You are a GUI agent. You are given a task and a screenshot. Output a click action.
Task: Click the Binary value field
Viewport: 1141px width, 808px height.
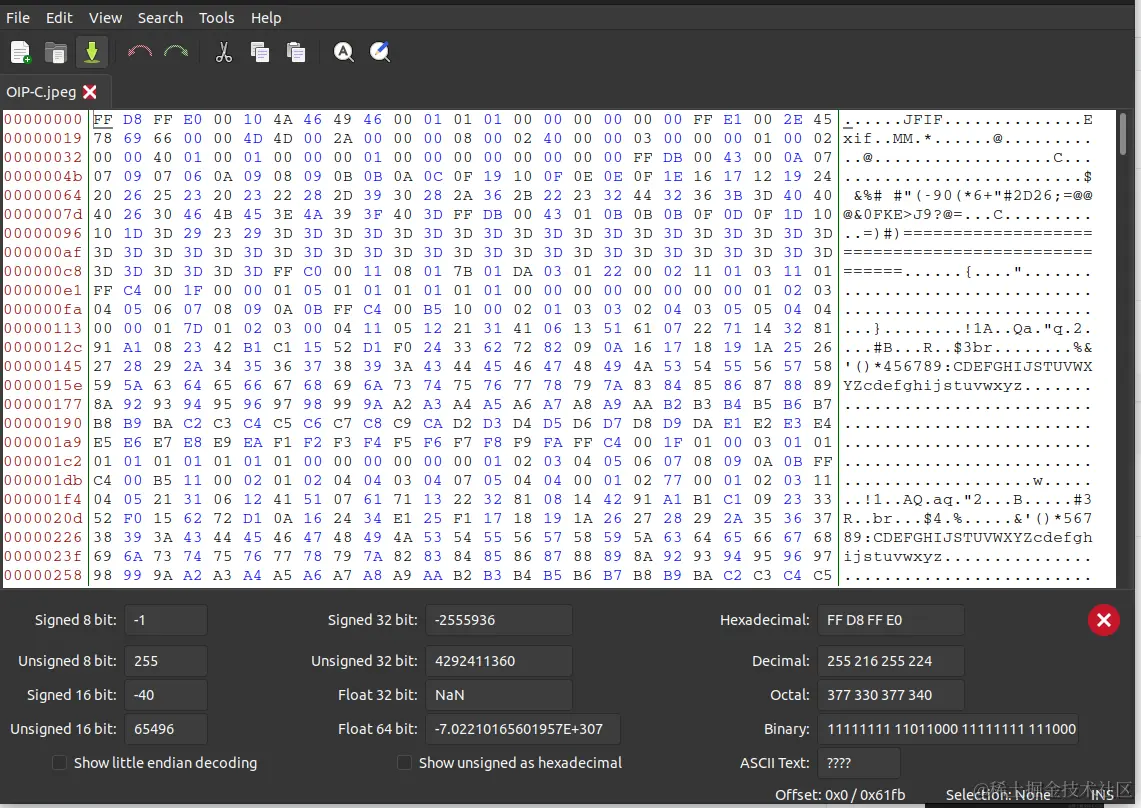[x=948, y=729]
